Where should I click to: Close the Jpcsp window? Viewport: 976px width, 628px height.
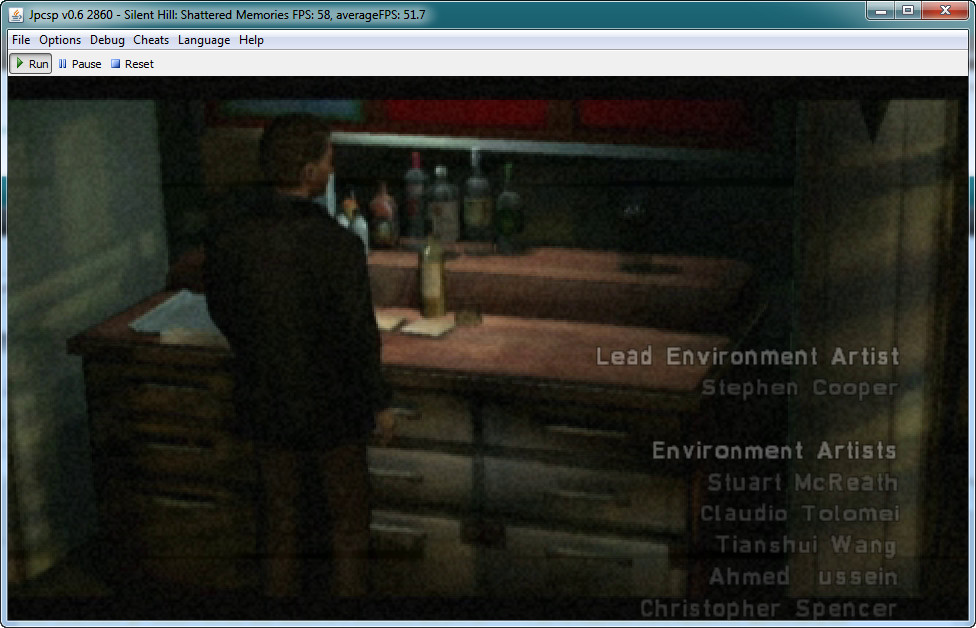point(944,11)
